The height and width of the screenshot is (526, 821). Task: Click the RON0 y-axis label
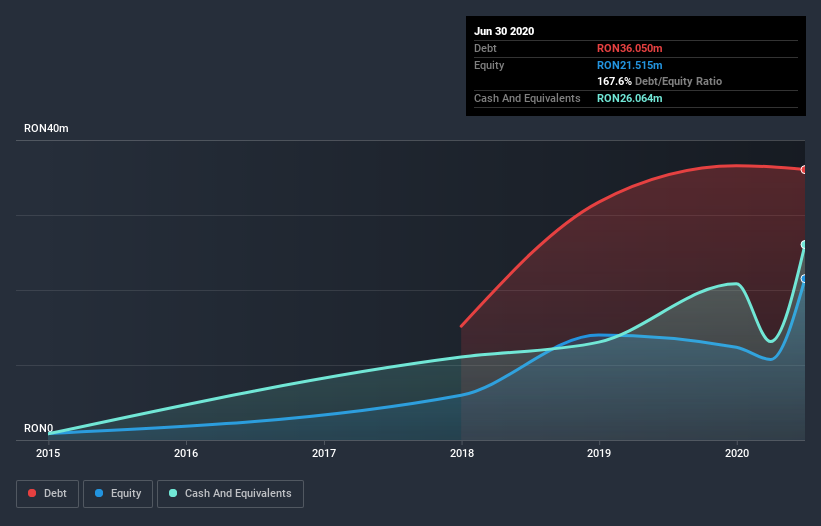pos(39,428)
